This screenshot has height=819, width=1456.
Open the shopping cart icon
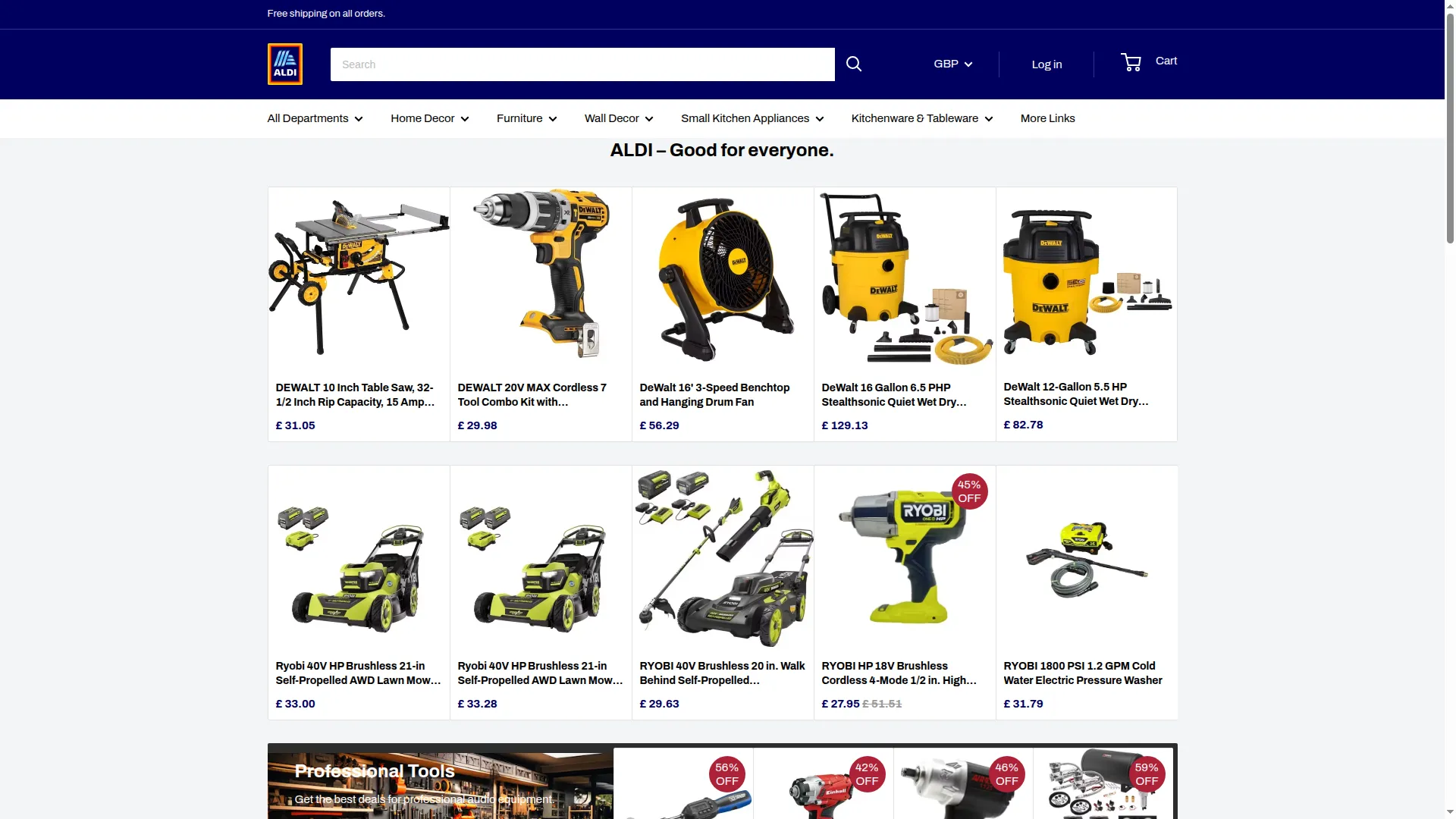[x=1131, y=62]
